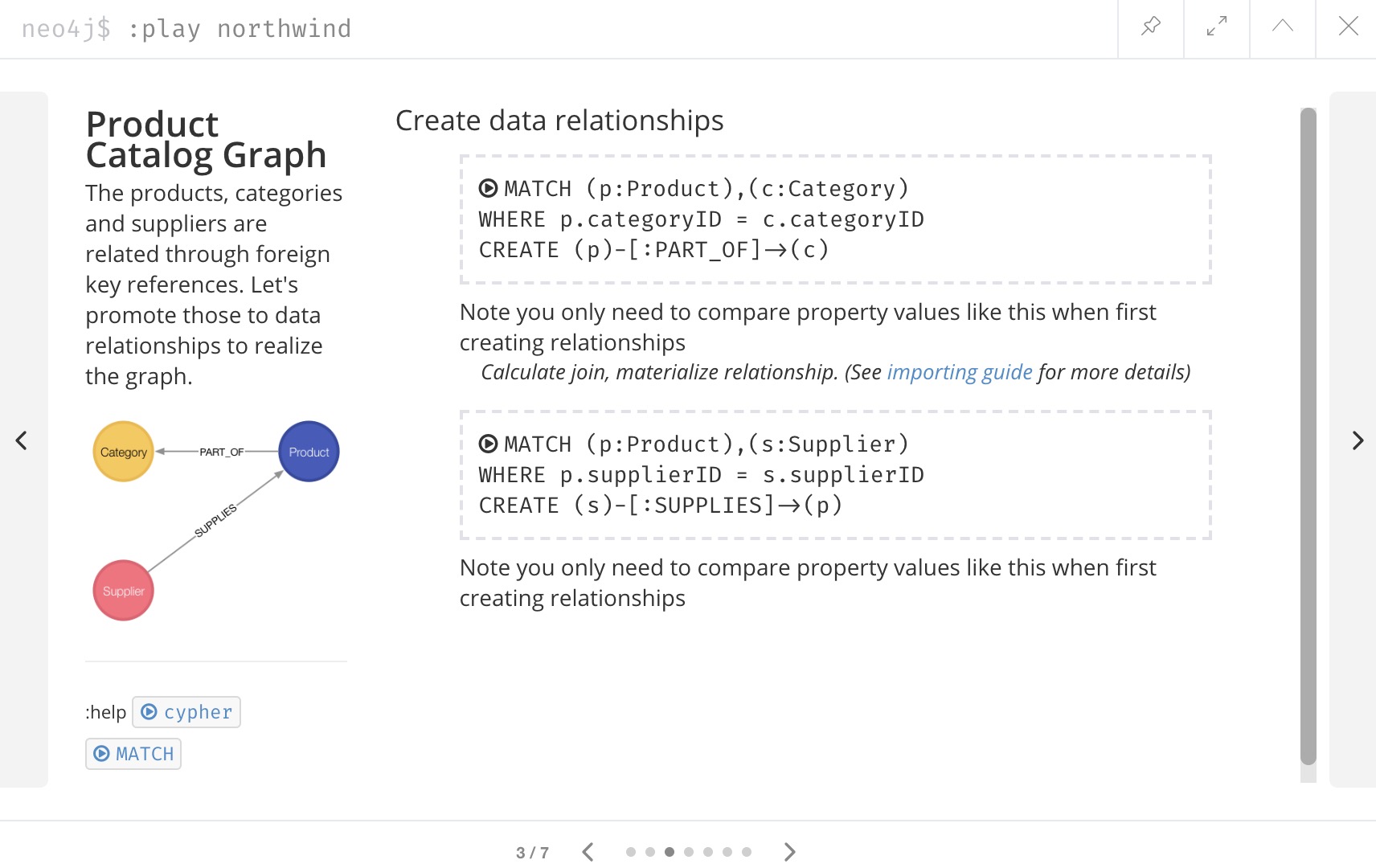Collapse the frame with the up chevron

click(1282, 27)
